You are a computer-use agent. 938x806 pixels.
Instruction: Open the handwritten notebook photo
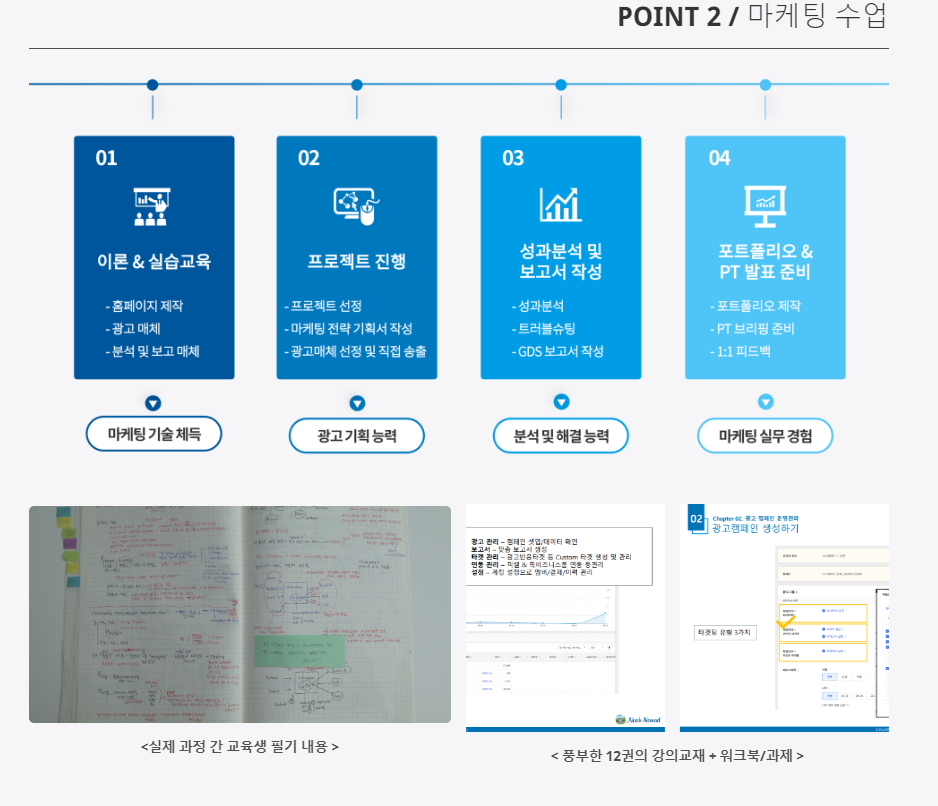(x=240, y=615)
